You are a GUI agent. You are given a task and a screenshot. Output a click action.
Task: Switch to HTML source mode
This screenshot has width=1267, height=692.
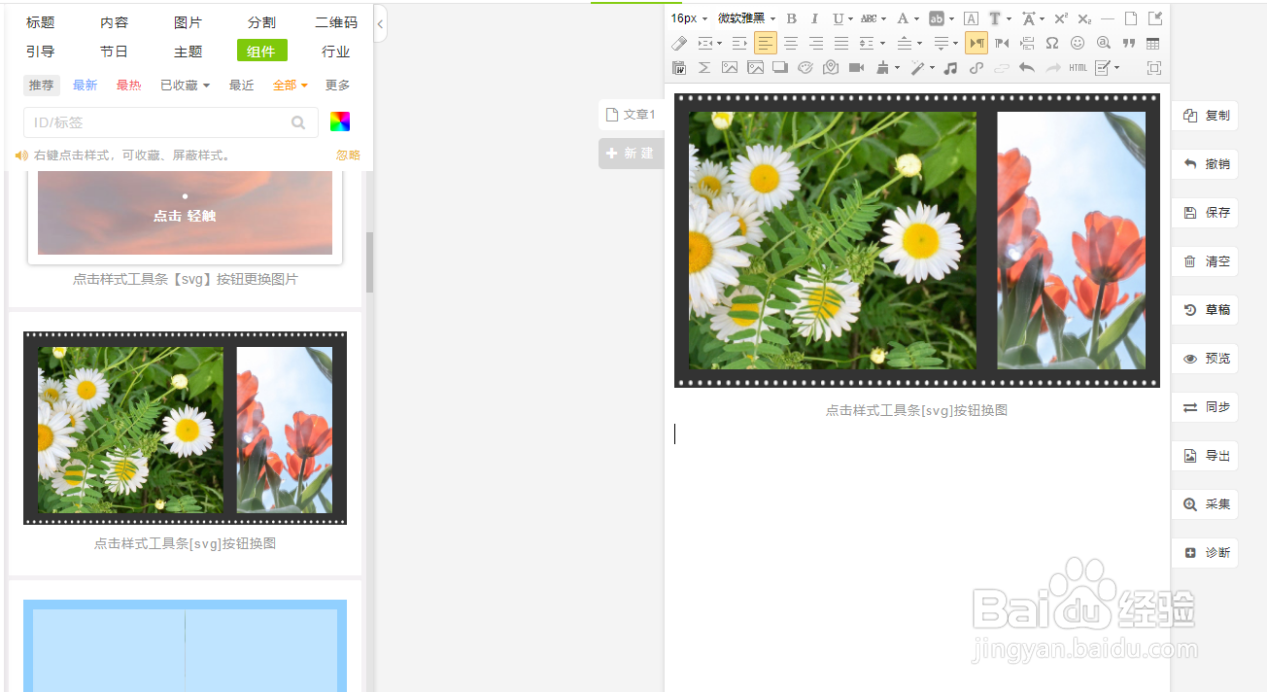[x=1077, y=68]
